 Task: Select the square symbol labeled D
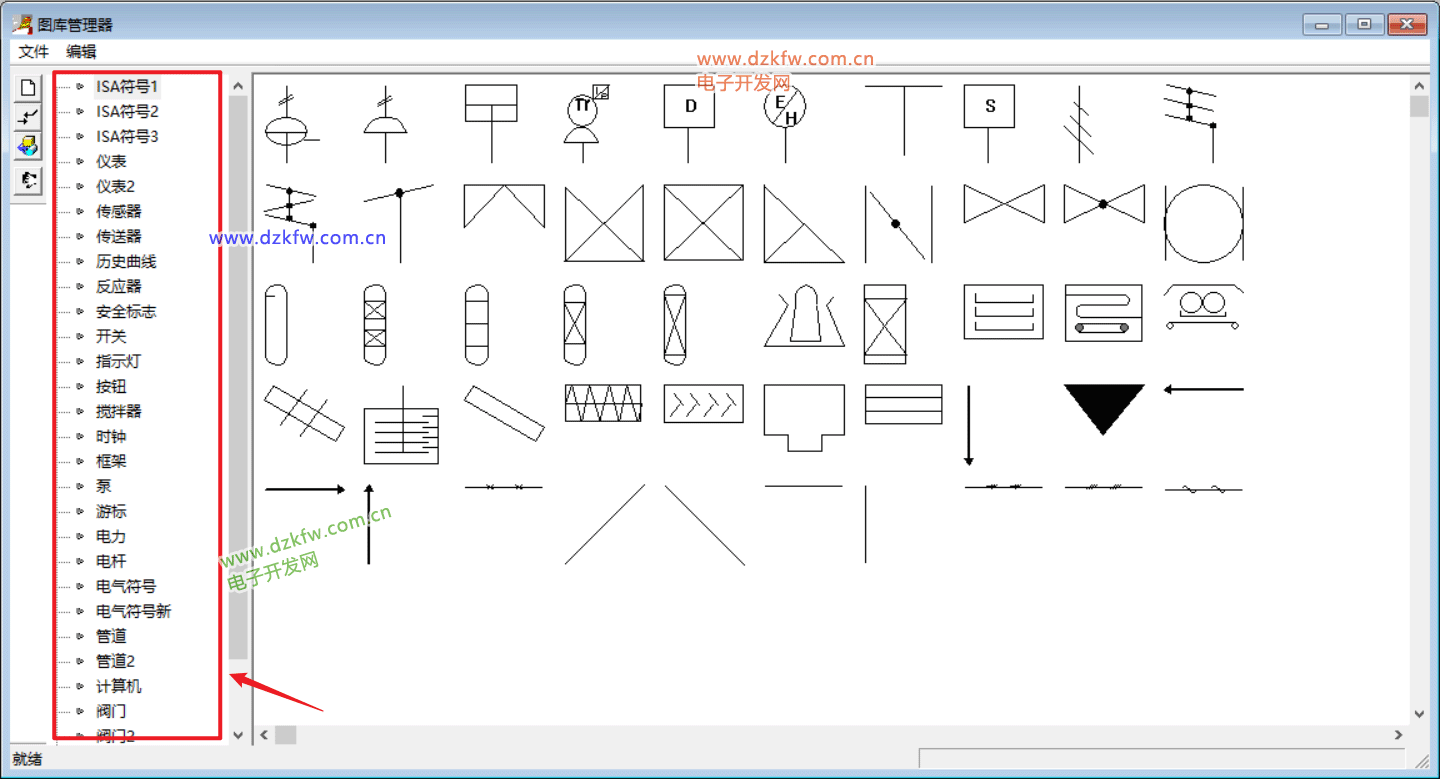pos(689,107)
